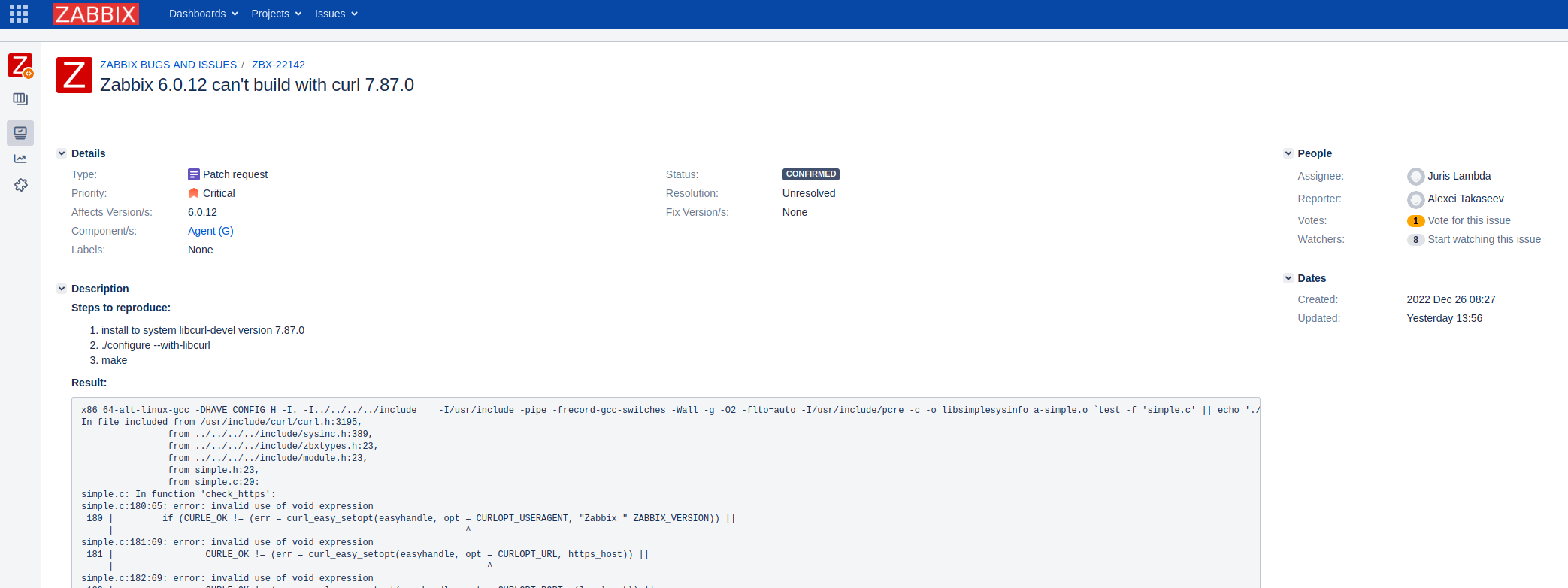Screen dimensions: 1568x588
Task: Open the Agent (G) component link
Action: 210,231
